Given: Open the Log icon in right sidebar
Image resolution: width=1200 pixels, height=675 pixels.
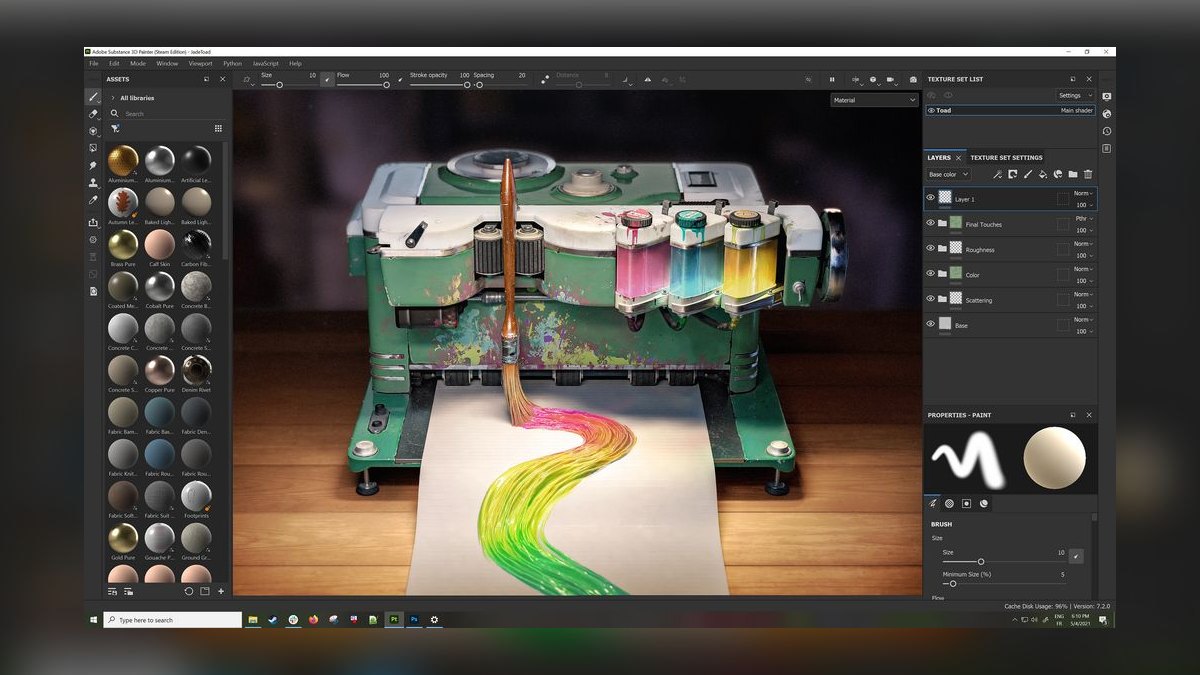Looking at the screenshot, I should click(x=1107, y=148).
